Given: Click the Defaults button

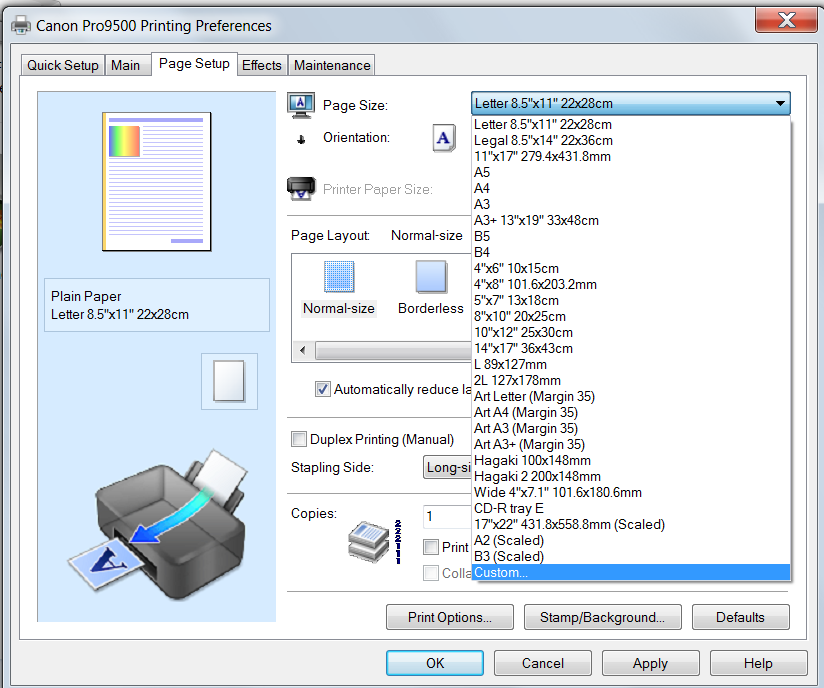Looking at the screenshot, I should tap(740, 617).
